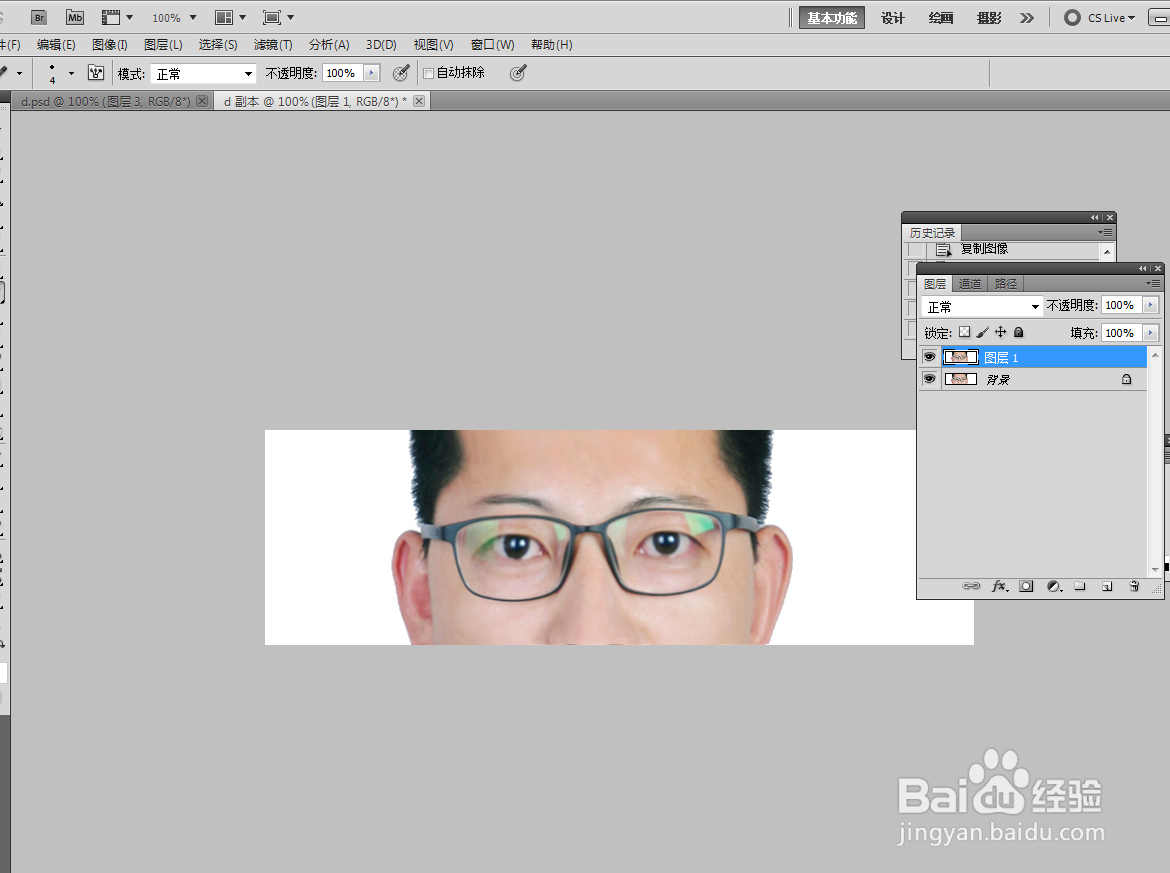The image size is (1170, 873).
Task: Open the brush preset picker arrow
Action: click(x=72, y=73)
